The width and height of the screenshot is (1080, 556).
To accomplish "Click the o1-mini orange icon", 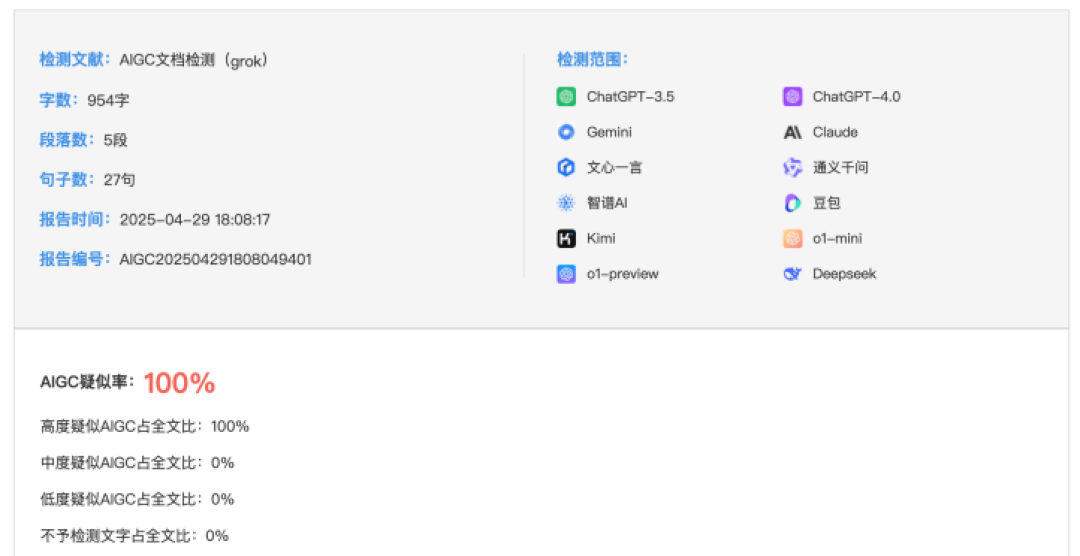I will point(793,238).
